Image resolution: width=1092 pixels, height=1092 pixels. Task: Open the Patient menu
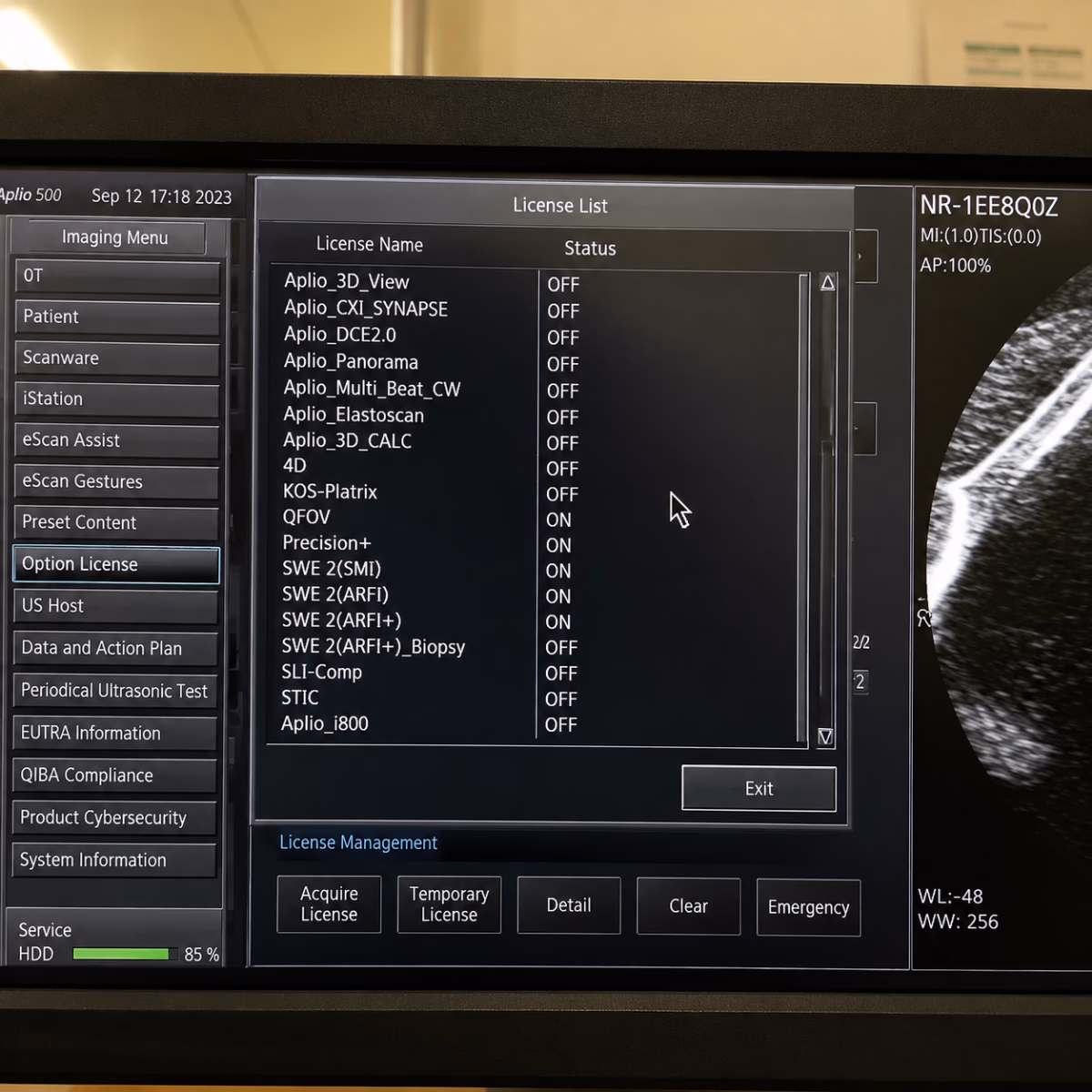[116, 317]
